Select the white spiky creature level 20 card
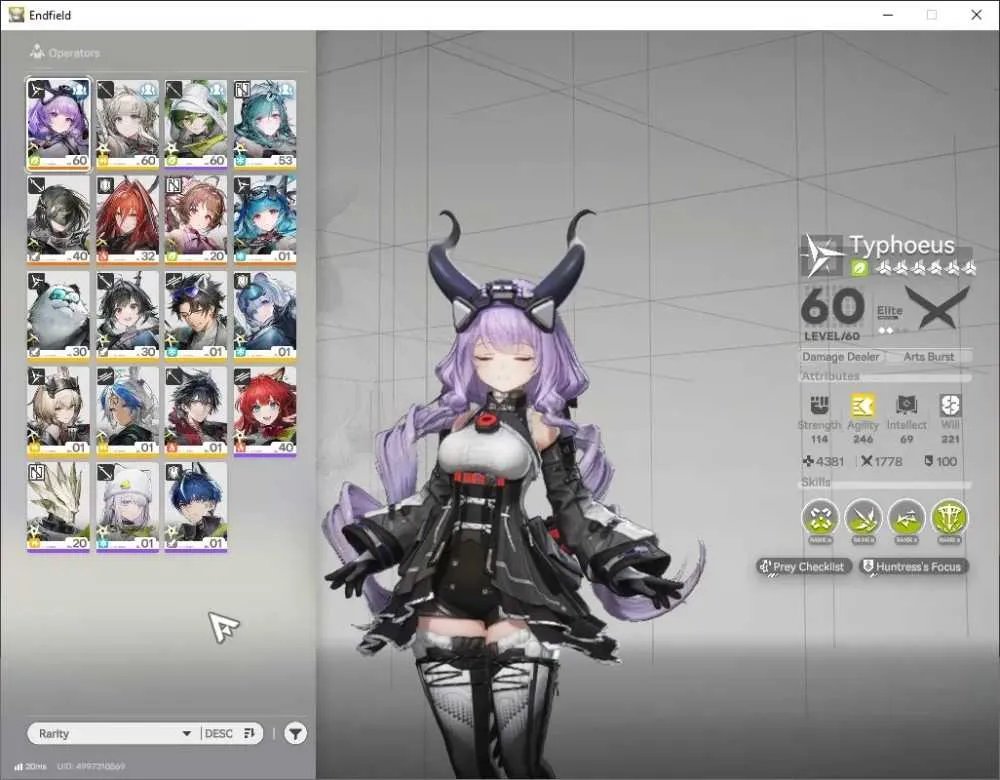Viewport: 1000px width, 780px height. pyautogui.click(x=58, y=508)
